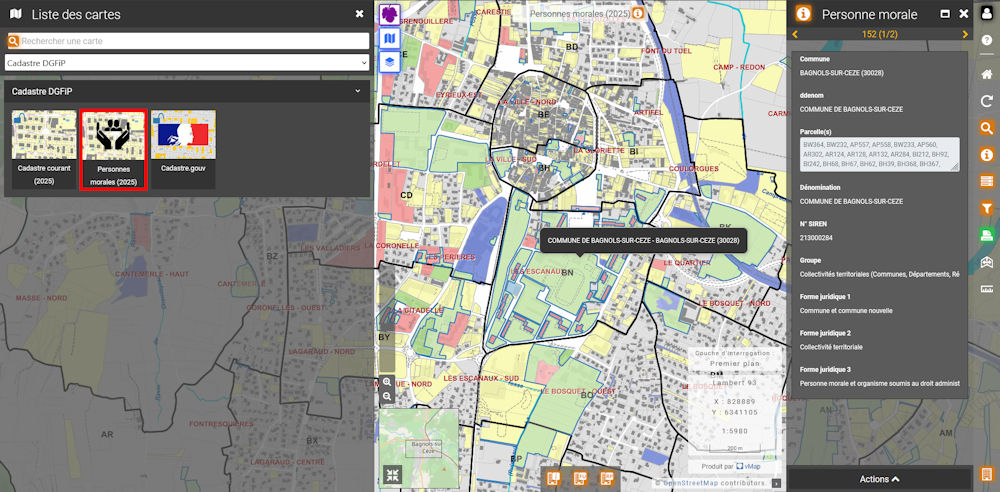Zoom out on the map
Screen dimensions: 1000x492
[387, 397]
